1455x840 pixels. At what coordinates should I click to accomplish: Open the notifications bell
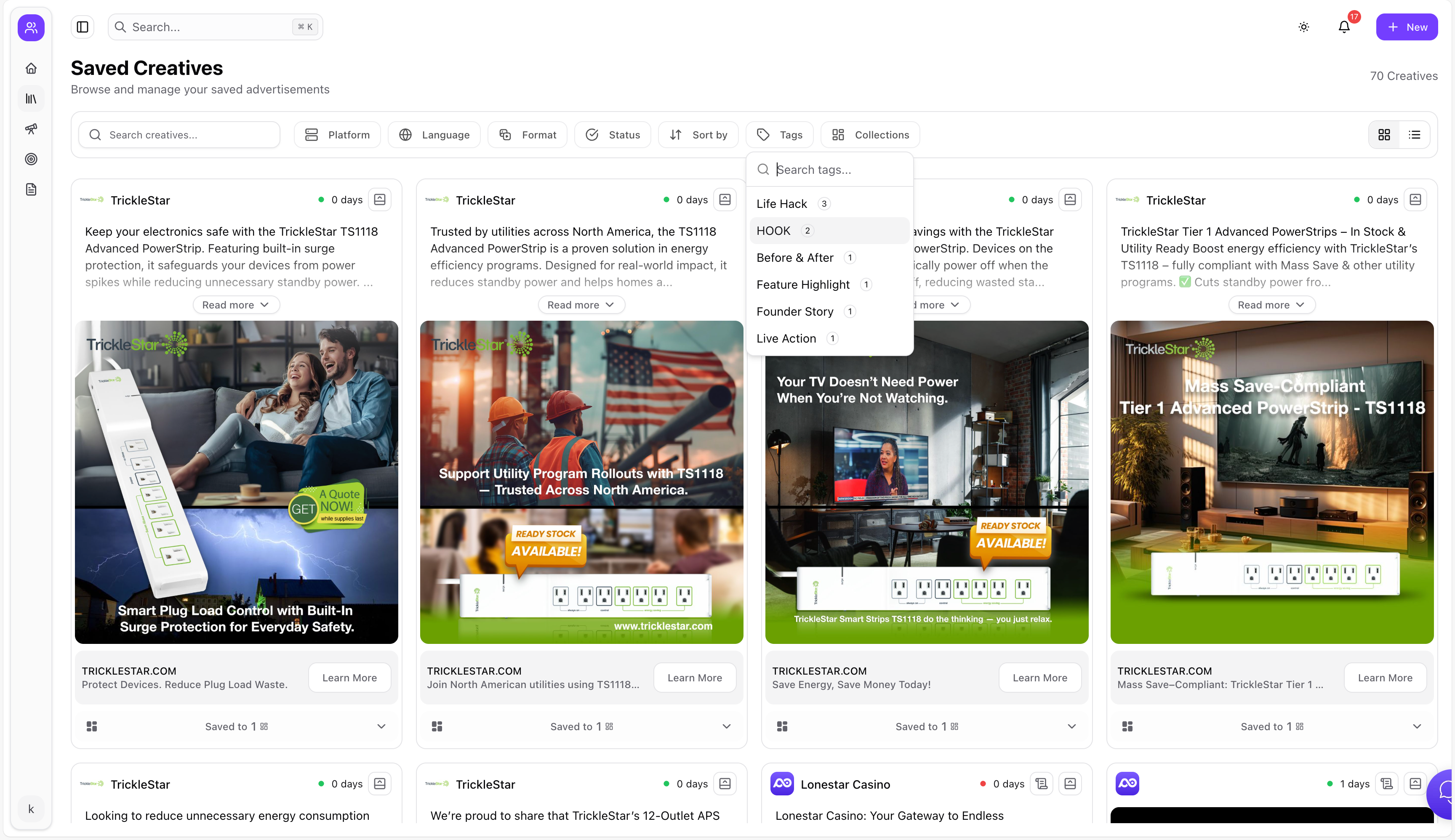pos(1344,27)
